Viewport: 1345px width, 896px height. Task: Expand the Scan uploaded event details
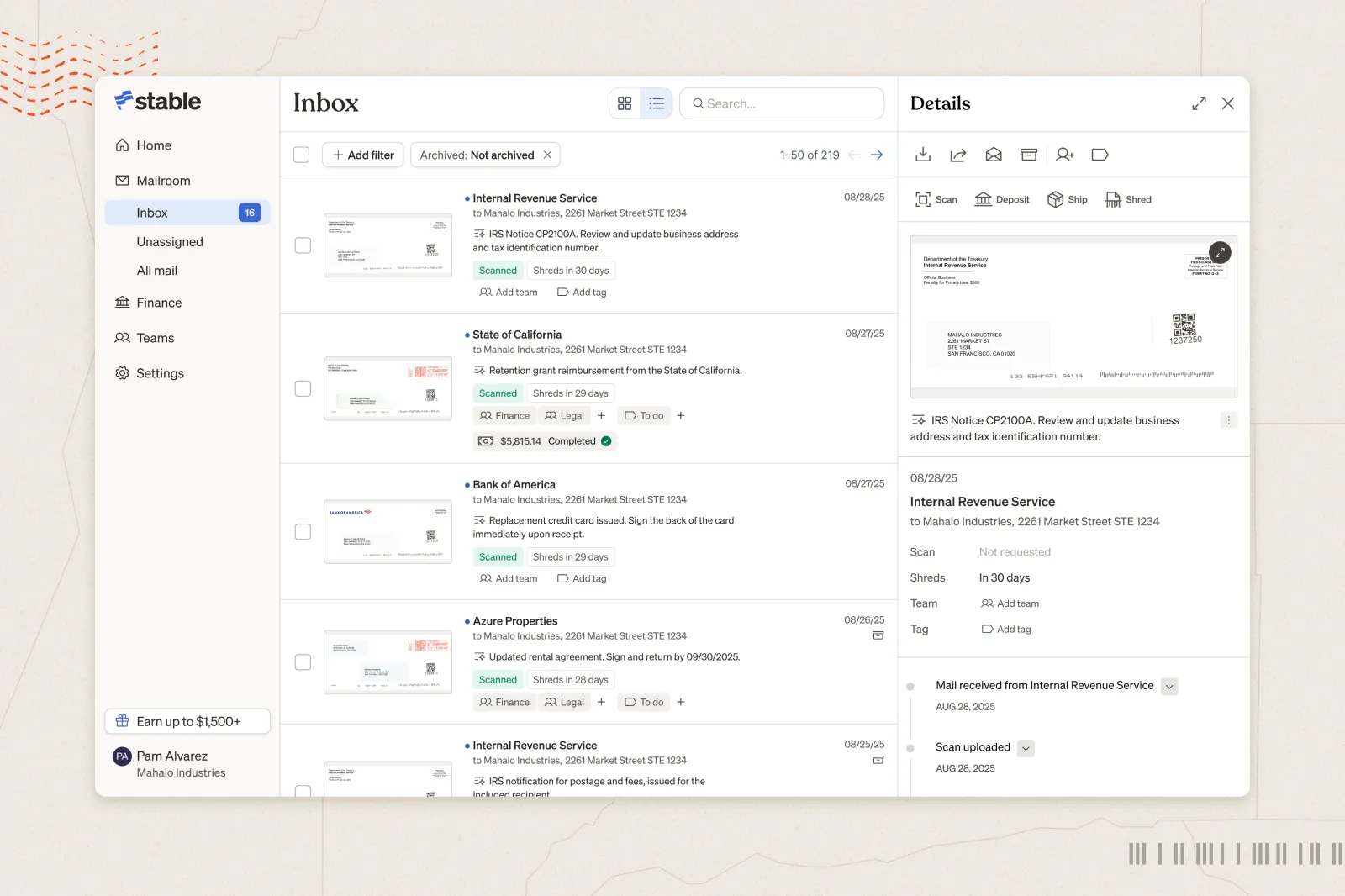tap(1026, 747)
